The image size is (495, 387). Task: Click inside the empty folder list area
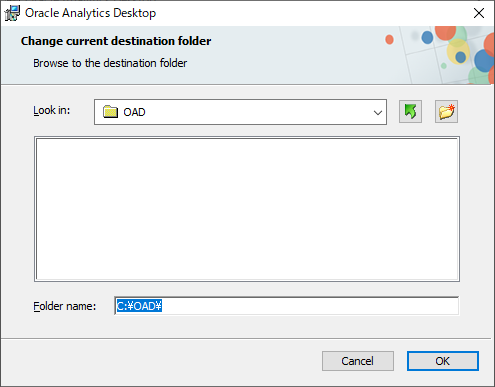pos(247,209)
